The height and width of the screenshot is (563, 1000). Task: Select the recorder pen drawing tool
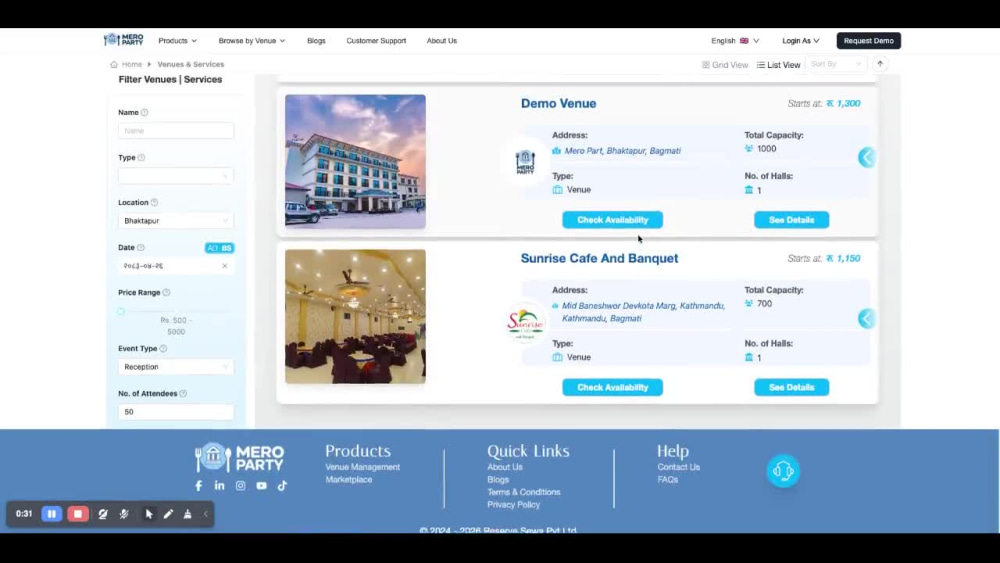tap(168, 514)
